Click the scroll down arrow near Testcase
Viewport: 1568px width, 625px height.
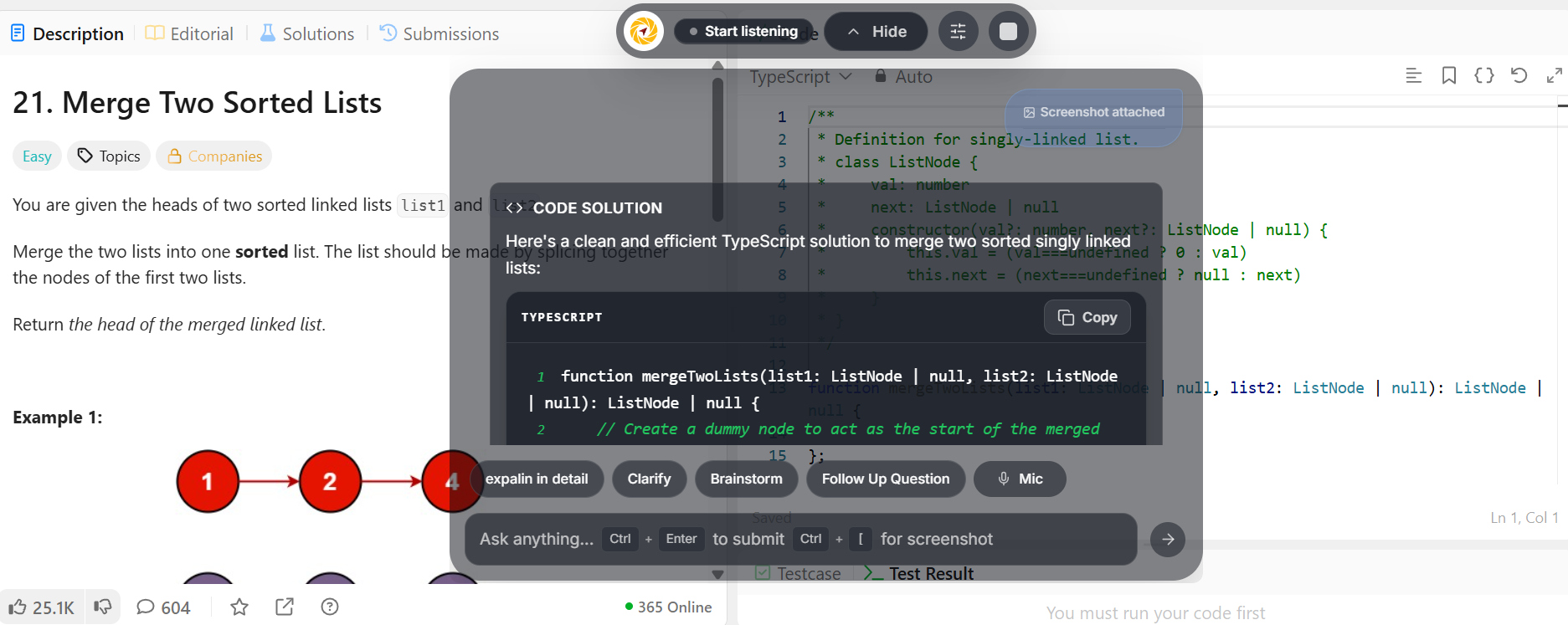(x=717, y=574)
